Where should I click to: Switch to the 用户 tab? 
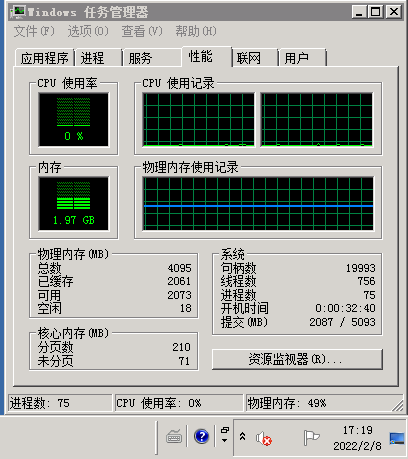(x=302, y=58)
